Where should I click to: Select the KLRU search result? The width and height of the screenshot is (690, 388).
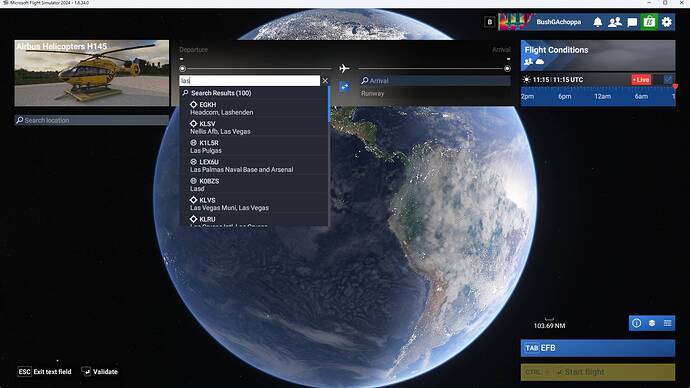(x=254, y=220)
